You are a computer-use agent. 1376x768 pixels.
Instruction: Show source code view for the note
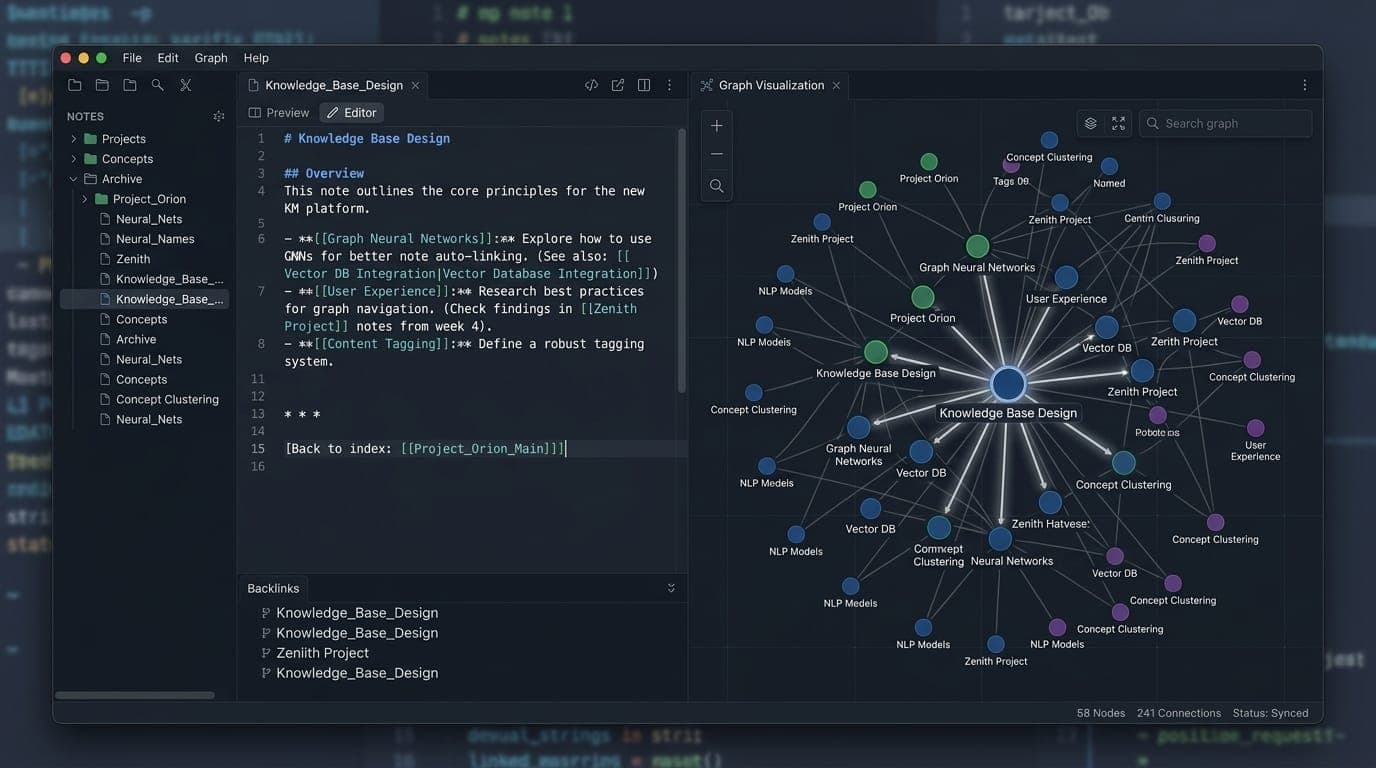[x=591, y=85]
